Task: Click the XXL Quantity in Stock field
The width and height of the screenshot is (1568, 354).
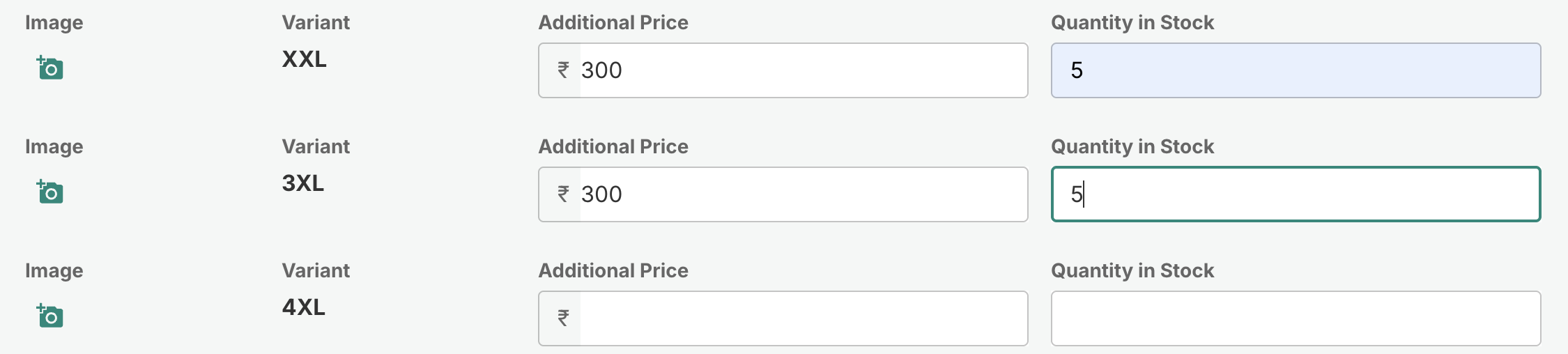Action: coord(1295,70)
